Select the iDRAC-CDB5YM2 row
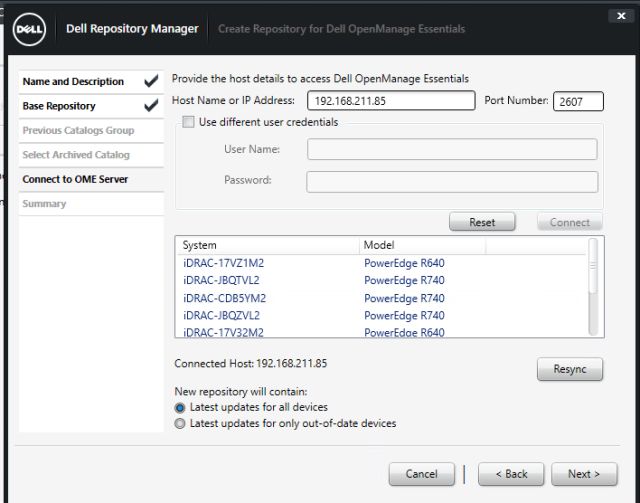 coord(224,298)
